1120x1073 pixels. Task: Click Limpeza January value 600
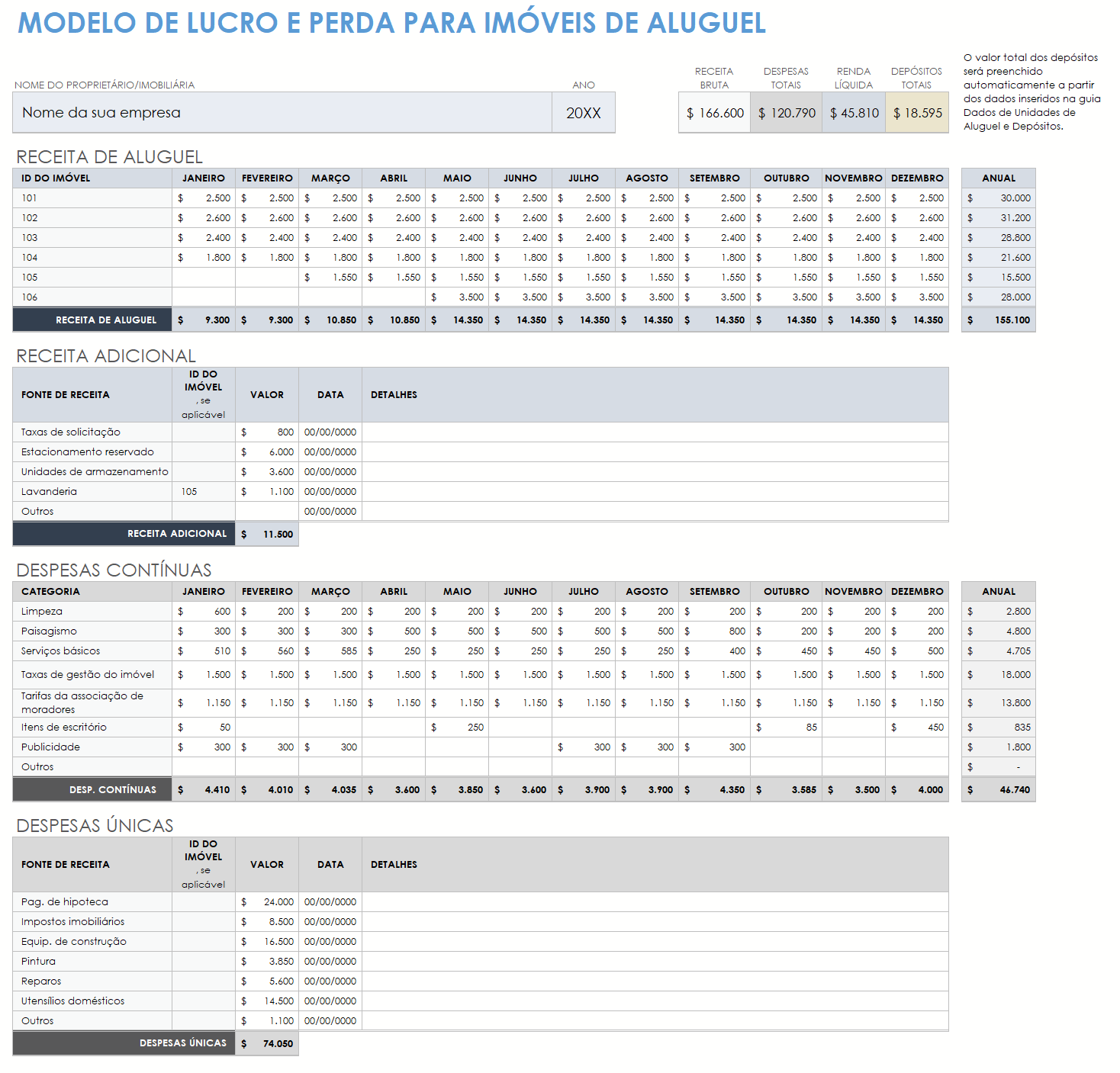click(204, 612)
